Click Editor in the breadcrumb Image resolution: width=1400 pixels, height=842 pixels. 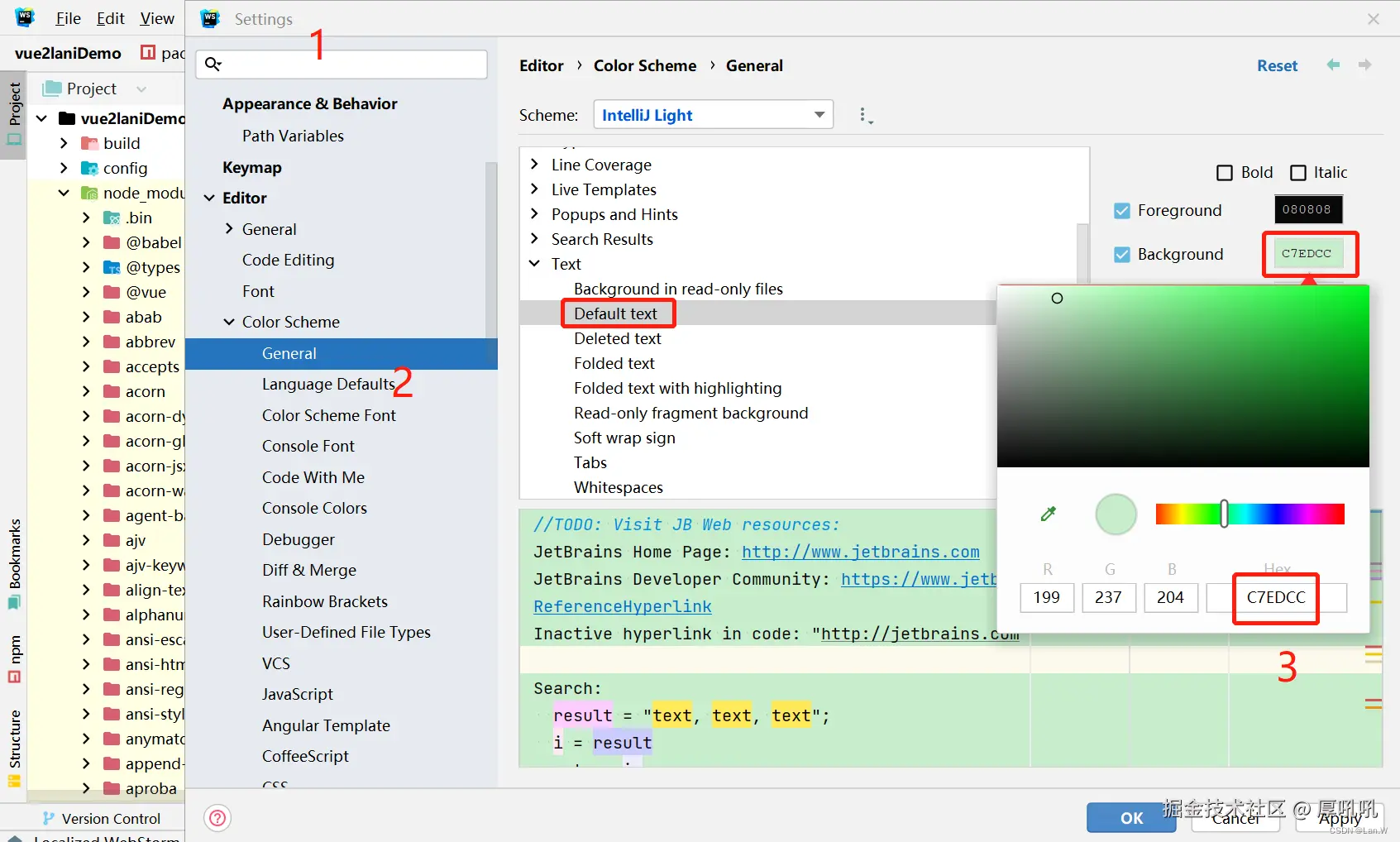coord(542,65)
